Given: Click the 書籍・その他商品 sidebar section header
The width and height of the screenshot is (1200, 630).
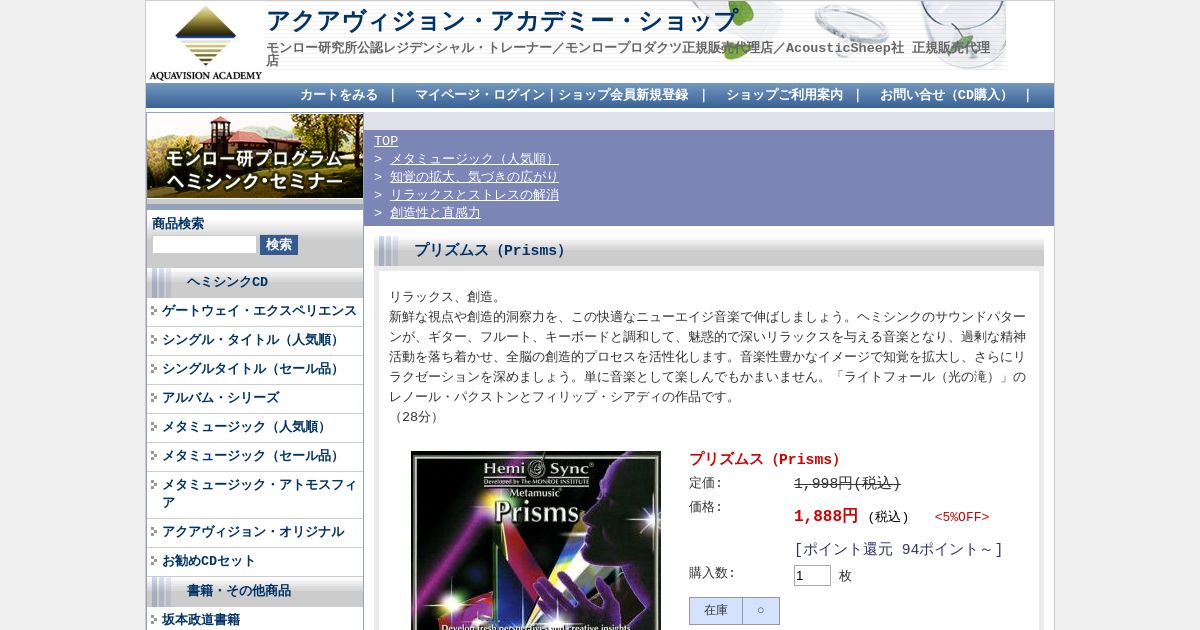Looking at the screenshot, I should tap(255, 592).
